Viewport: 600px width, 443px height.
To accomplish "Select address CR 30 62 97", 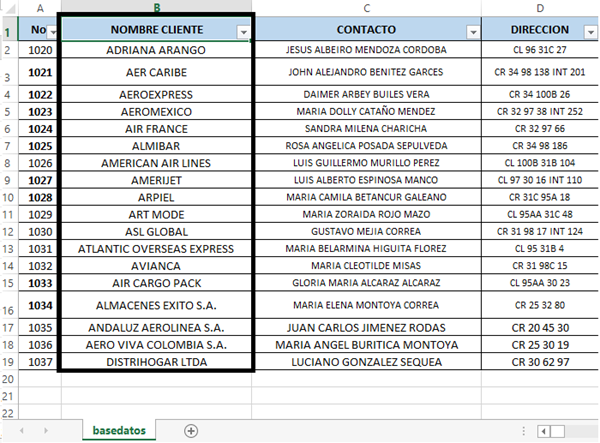I will 540,362.
